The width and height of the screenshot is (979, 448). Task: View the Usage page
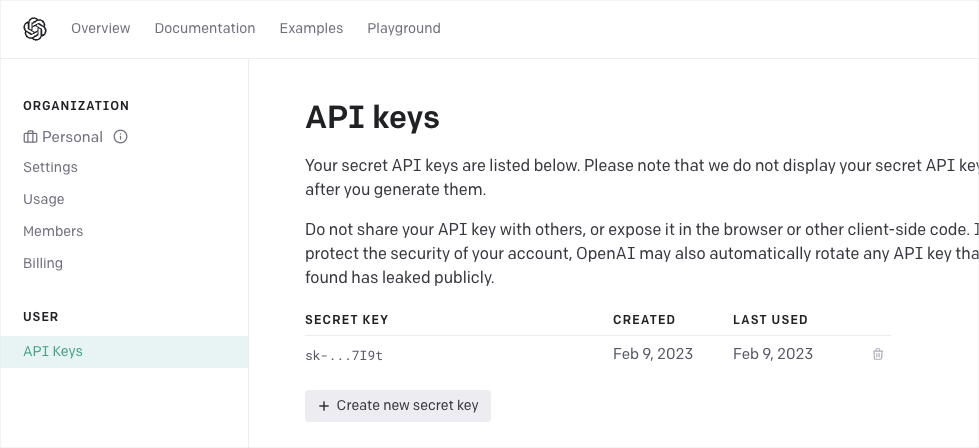point(44,199)
